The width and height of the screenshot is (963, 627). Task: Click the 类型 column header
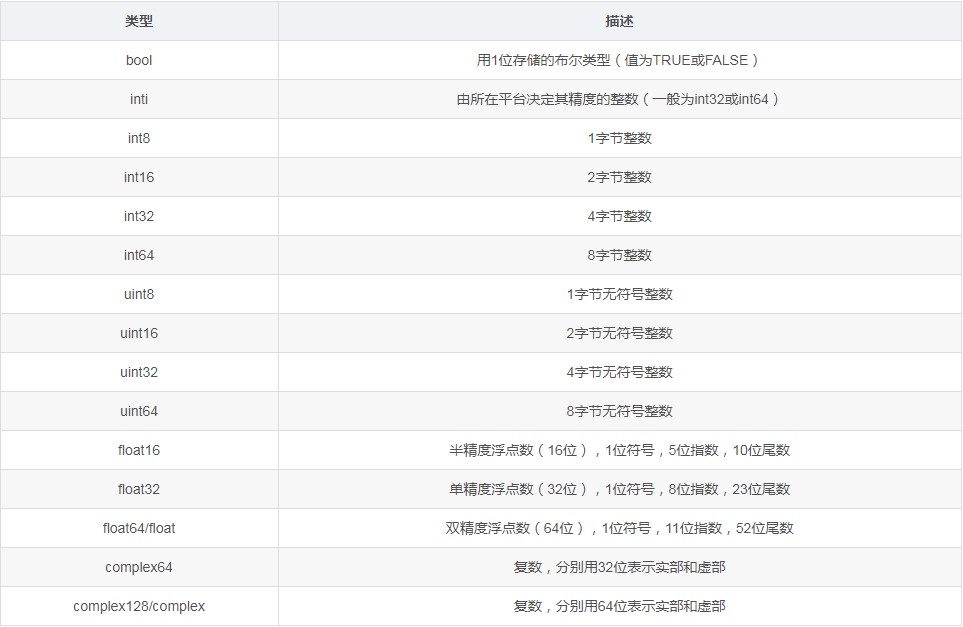(x=139, y=21)
